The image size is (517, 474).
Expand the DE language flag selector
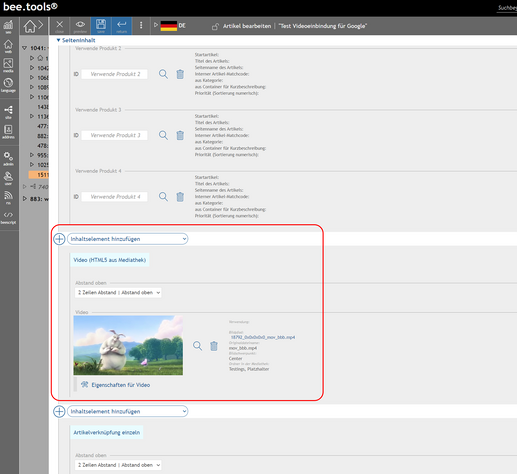click(x=156, y=25)
